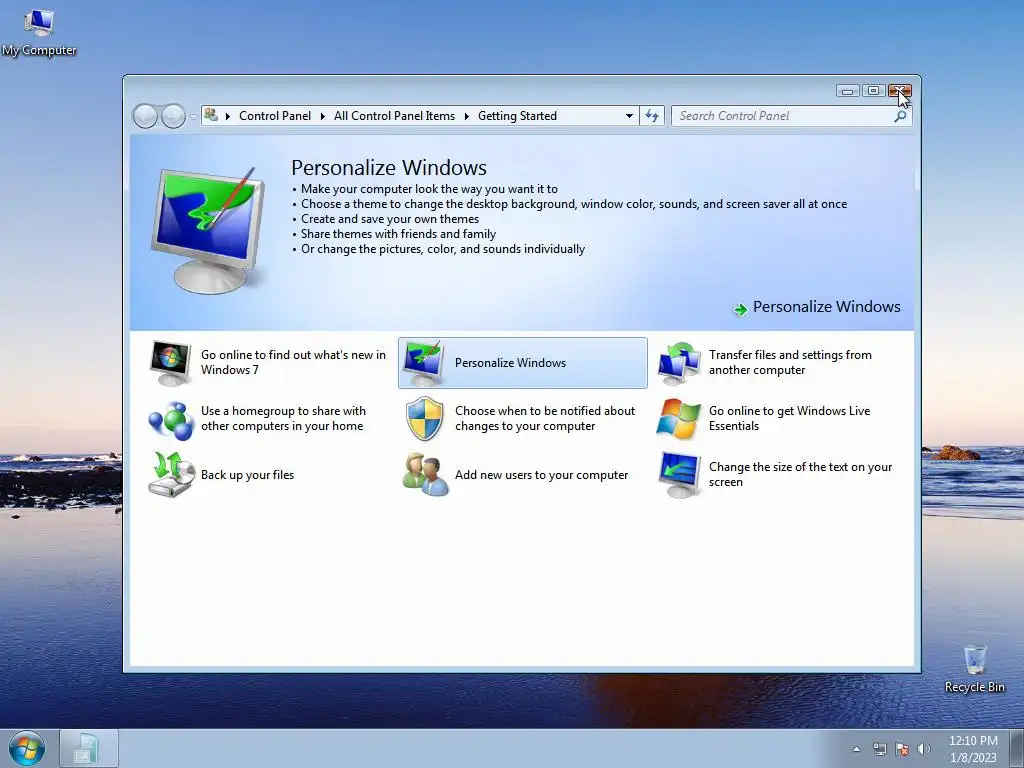Select 'Use a homegroup to share' text
The height and width of the screenshot is (768, 1024).
[x=283, y=419]
